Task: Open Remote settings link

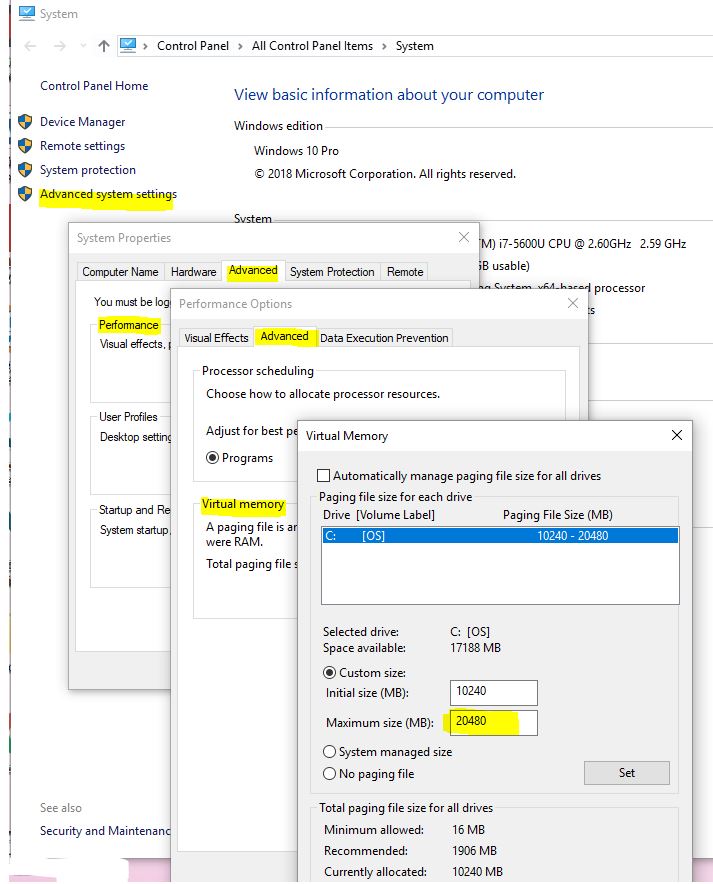Action: tap(82, 146)
